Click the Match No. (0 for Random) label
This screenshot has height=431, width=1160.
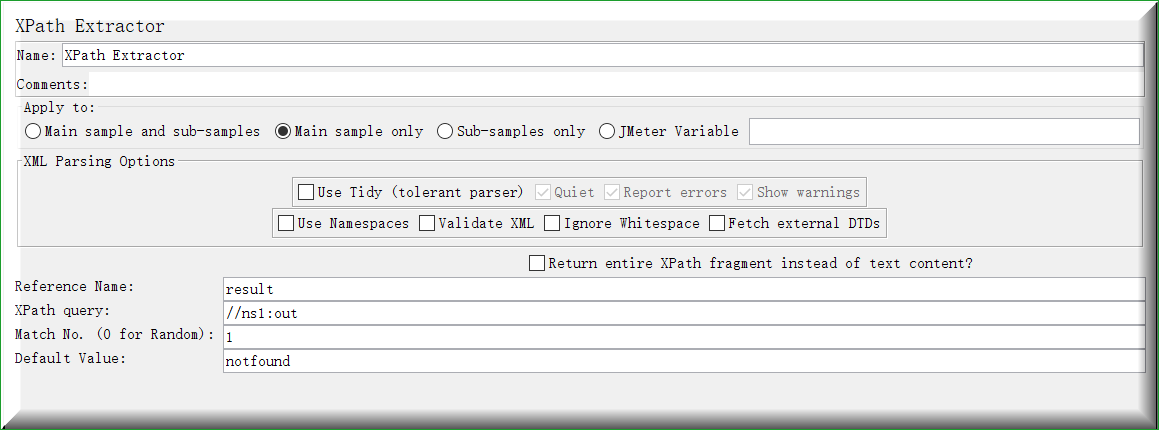pyautogui.click(x=115, y=334)
